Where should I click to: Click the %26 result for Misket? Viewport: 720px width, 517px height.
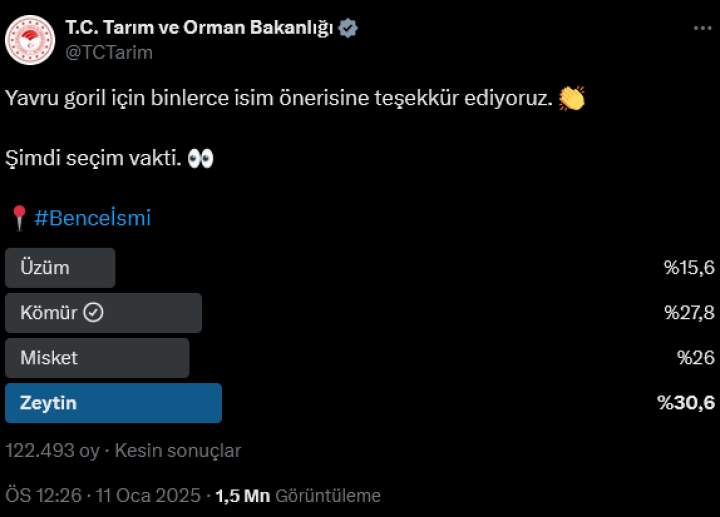pyautogui.click(x=695, y=358)
